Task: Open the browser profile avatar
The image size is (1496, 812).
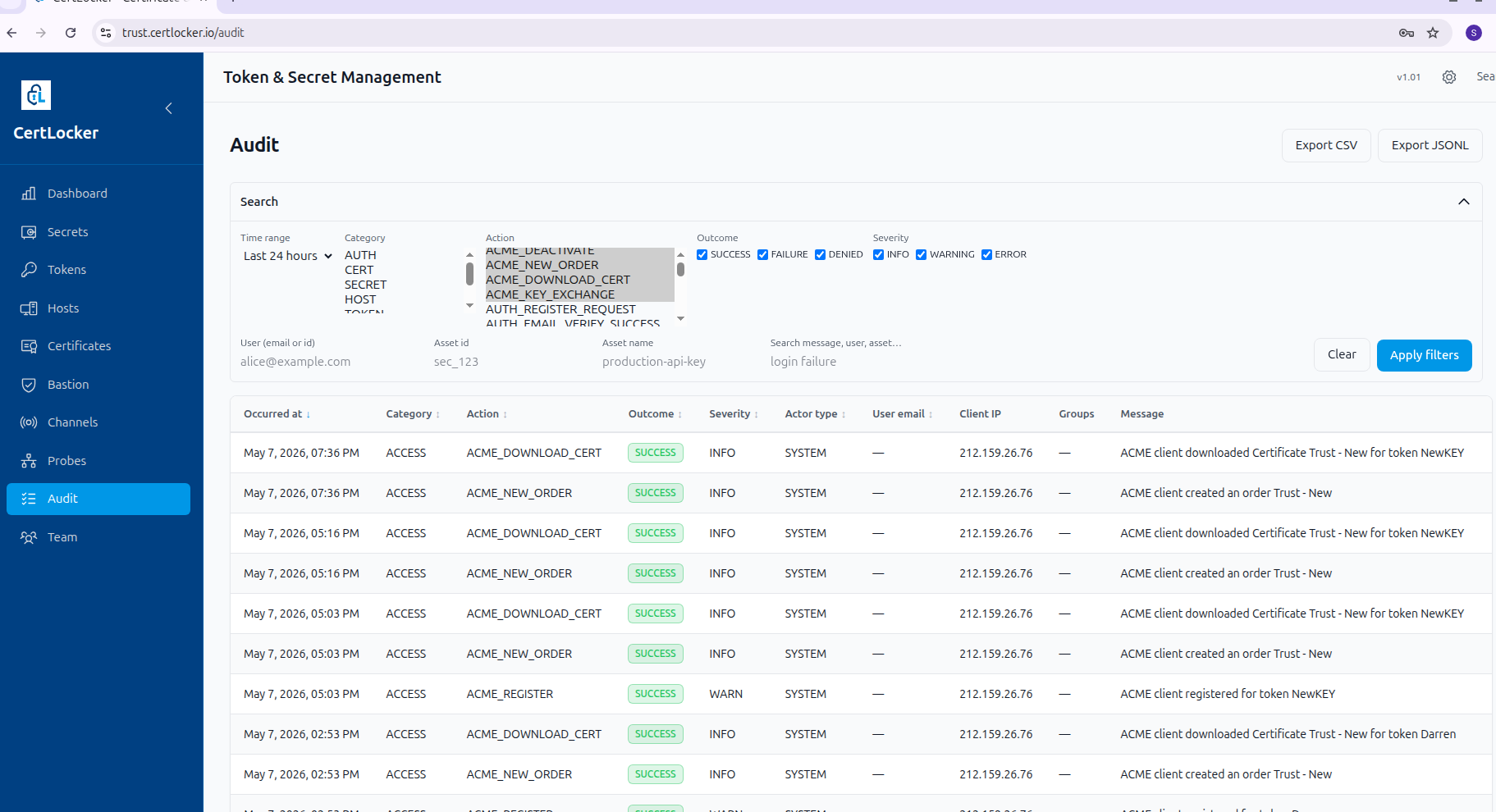Action: [1474, 33]
